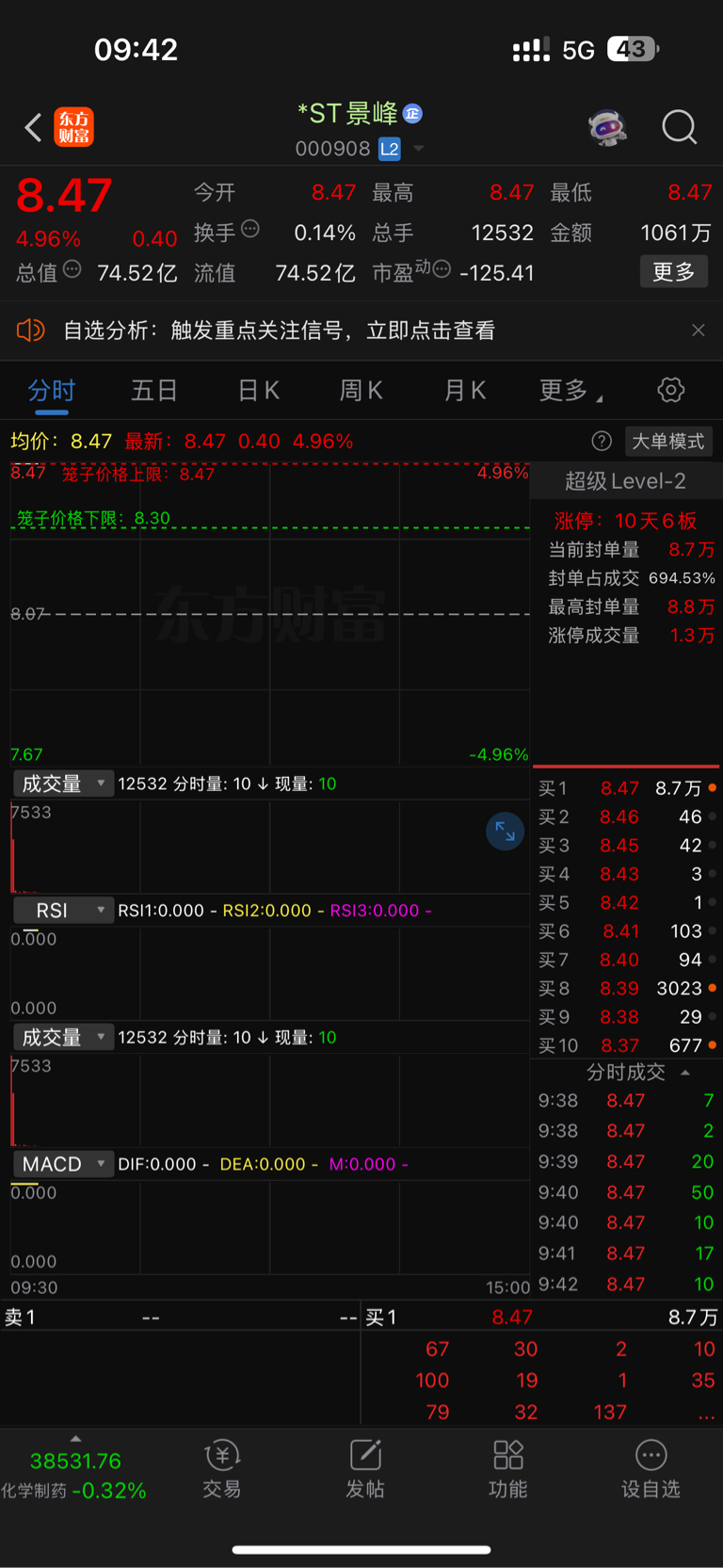Expand the 更多 chart period menu
The height and width of the screenshot is (1568, 723).
pos(570,391)
